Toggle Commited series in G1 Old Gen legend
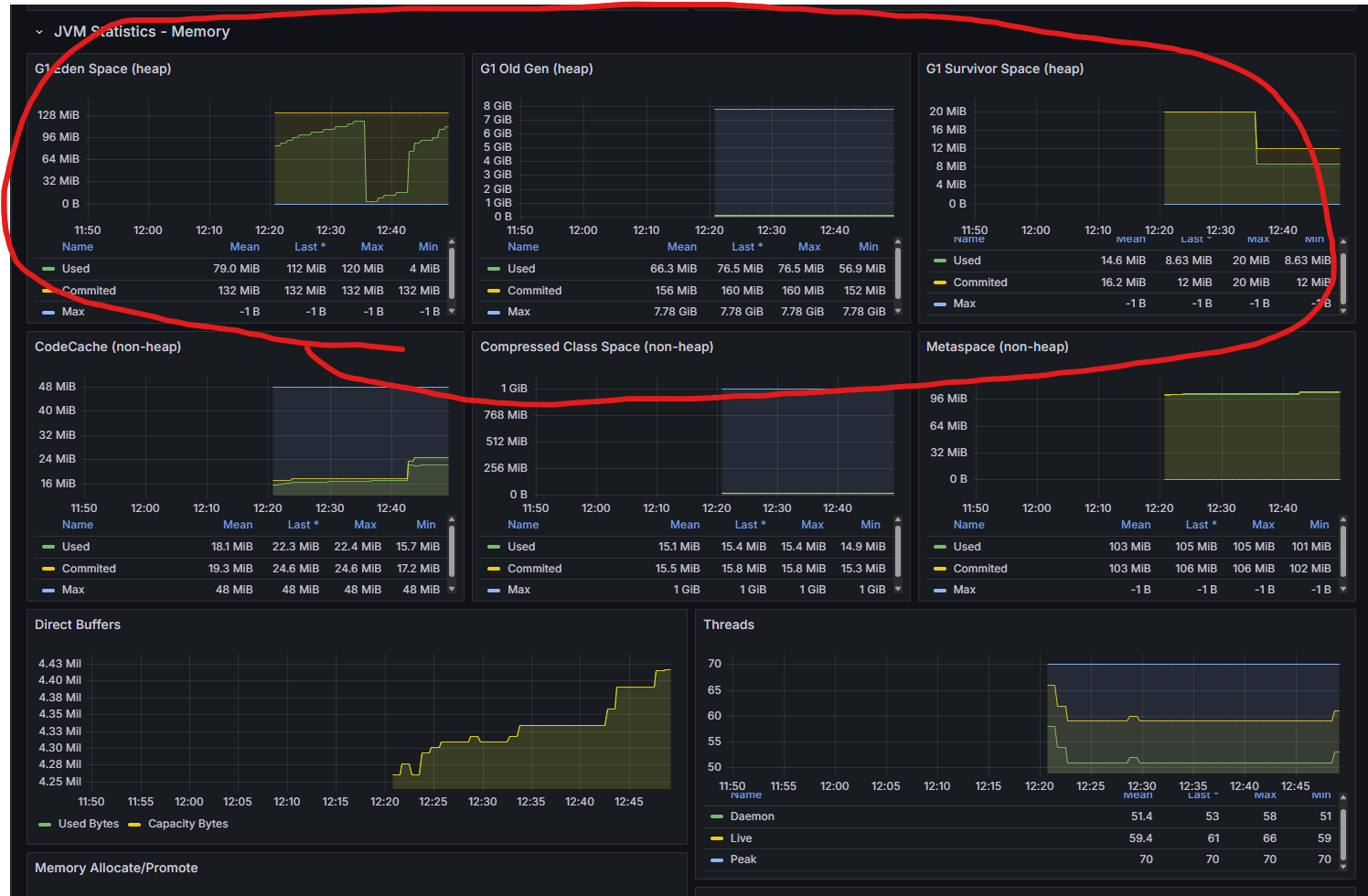1368x896 pixels. (534, 291)
